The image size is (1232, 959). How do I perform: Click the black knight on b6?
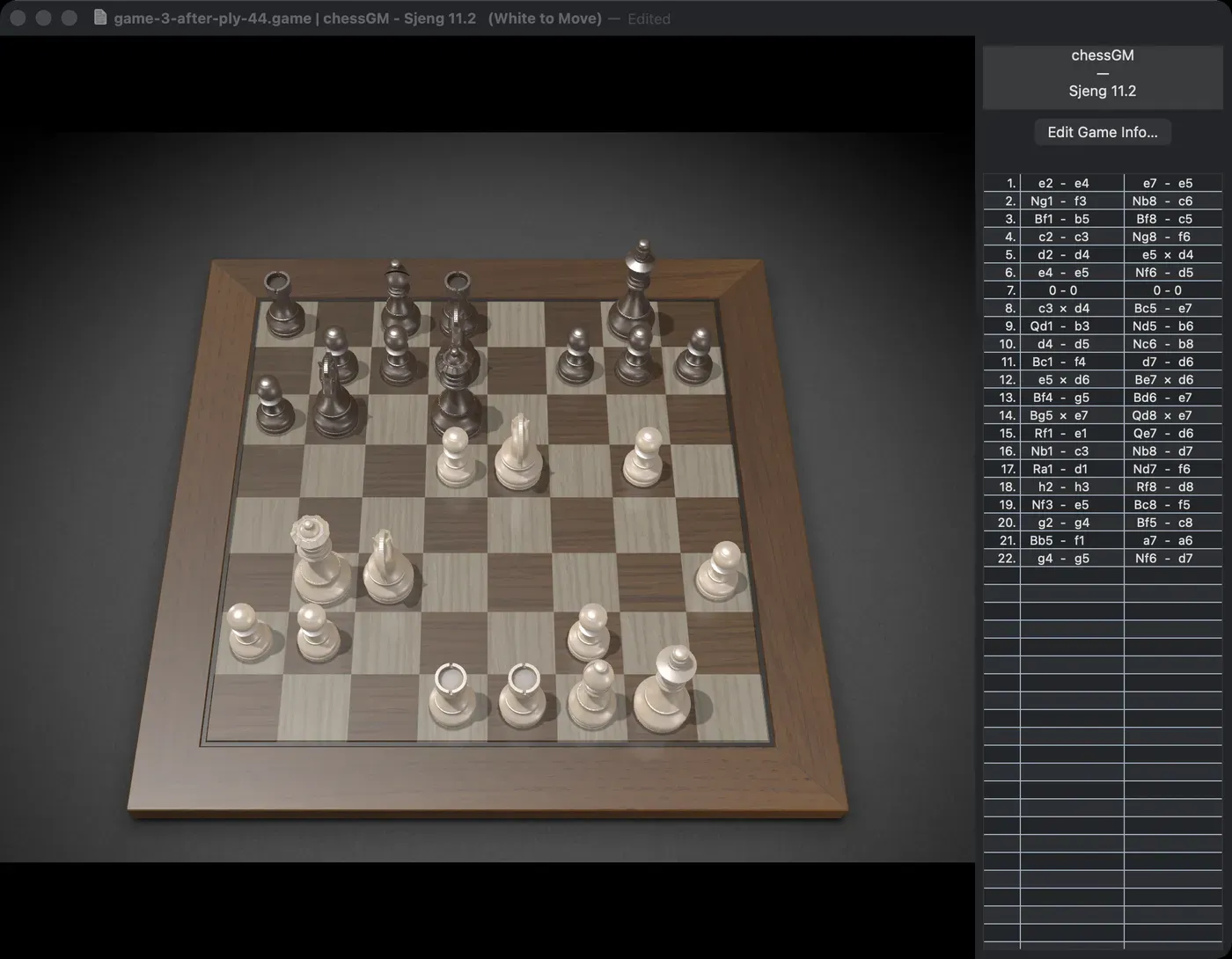[x=334, y=398]
